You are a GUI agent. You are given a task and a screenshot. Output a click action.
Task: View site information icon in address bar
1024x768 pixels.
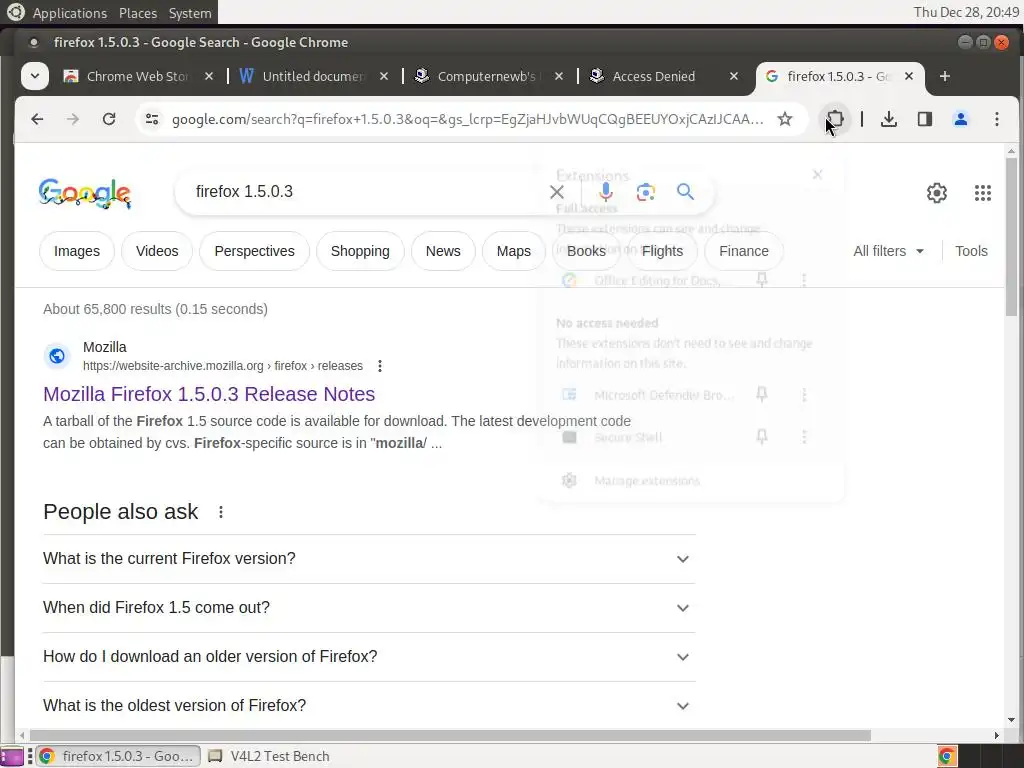point(152,119)
